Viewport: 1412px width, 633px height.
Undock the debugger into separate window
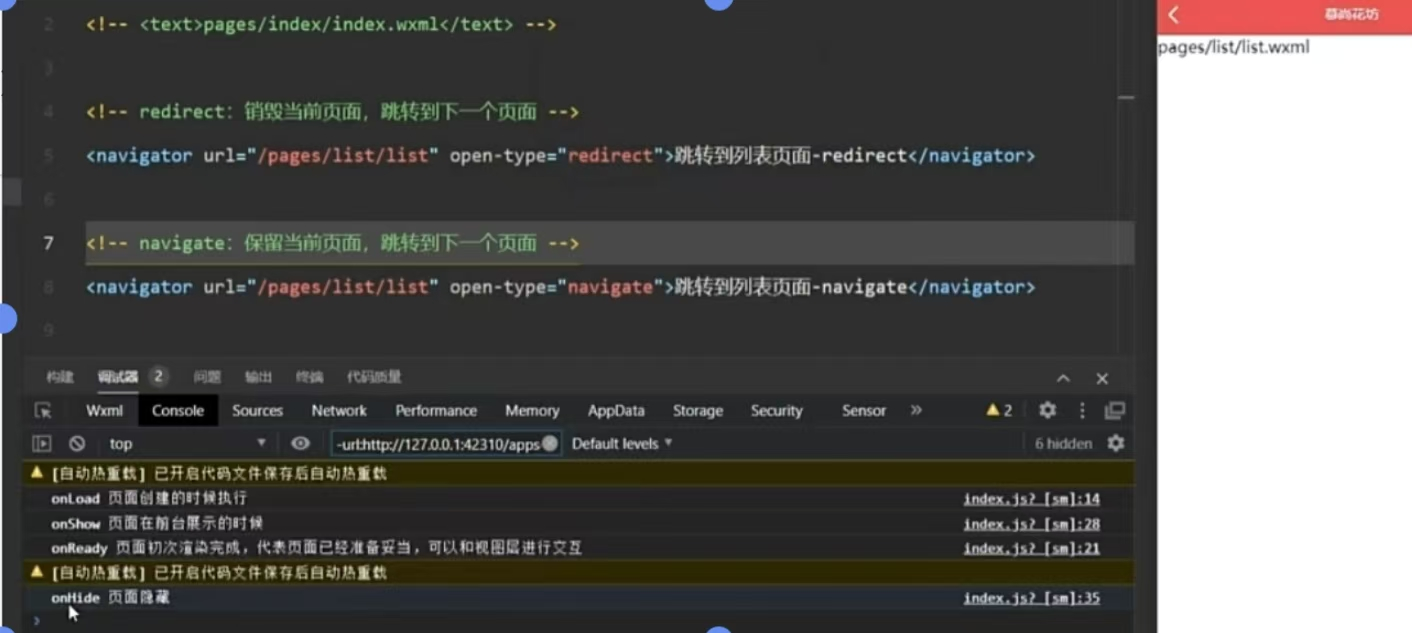tap(1114, 411)
